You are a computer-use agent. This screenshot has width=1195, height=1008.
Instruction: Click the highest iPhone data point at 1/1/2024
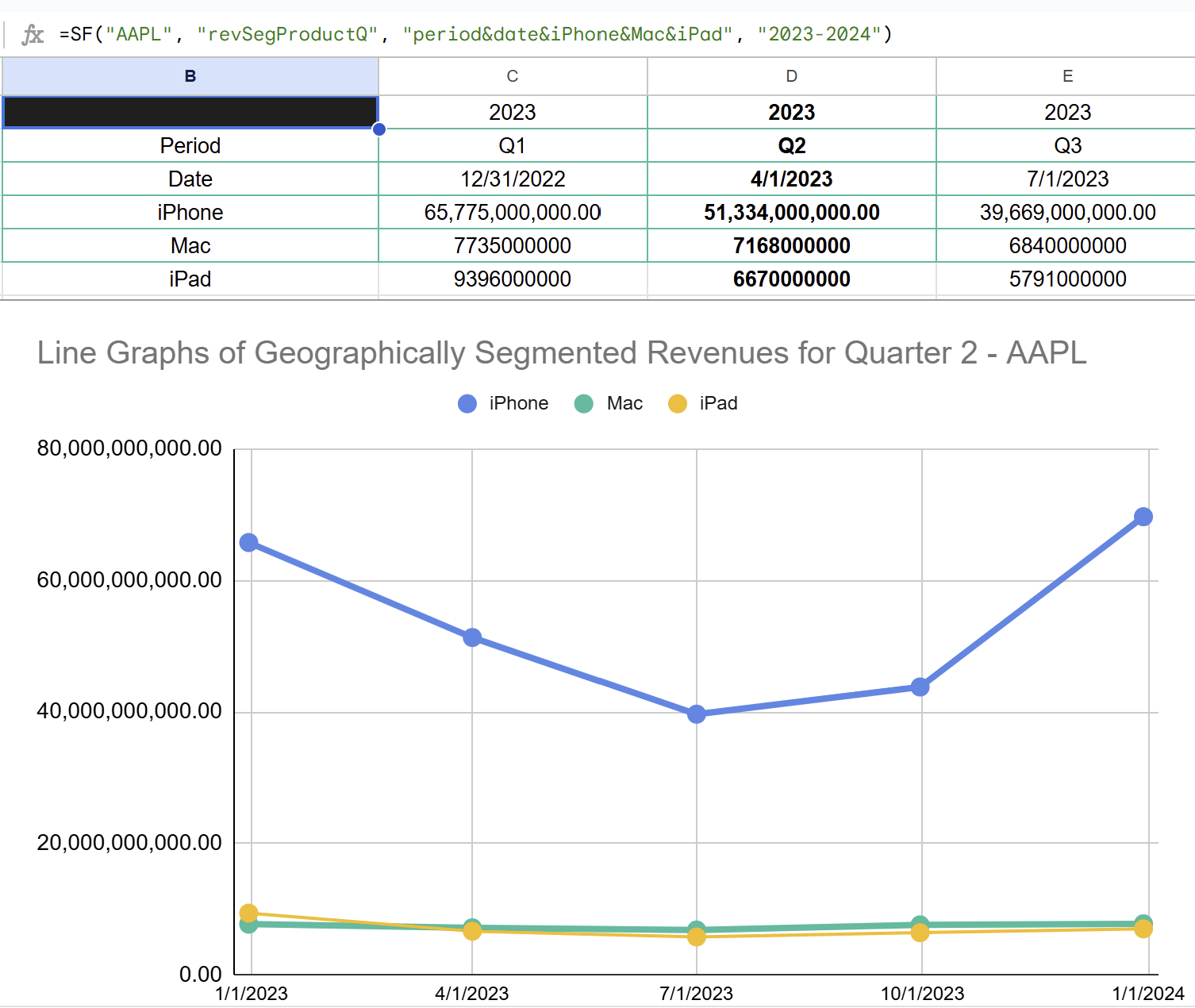1143,517
